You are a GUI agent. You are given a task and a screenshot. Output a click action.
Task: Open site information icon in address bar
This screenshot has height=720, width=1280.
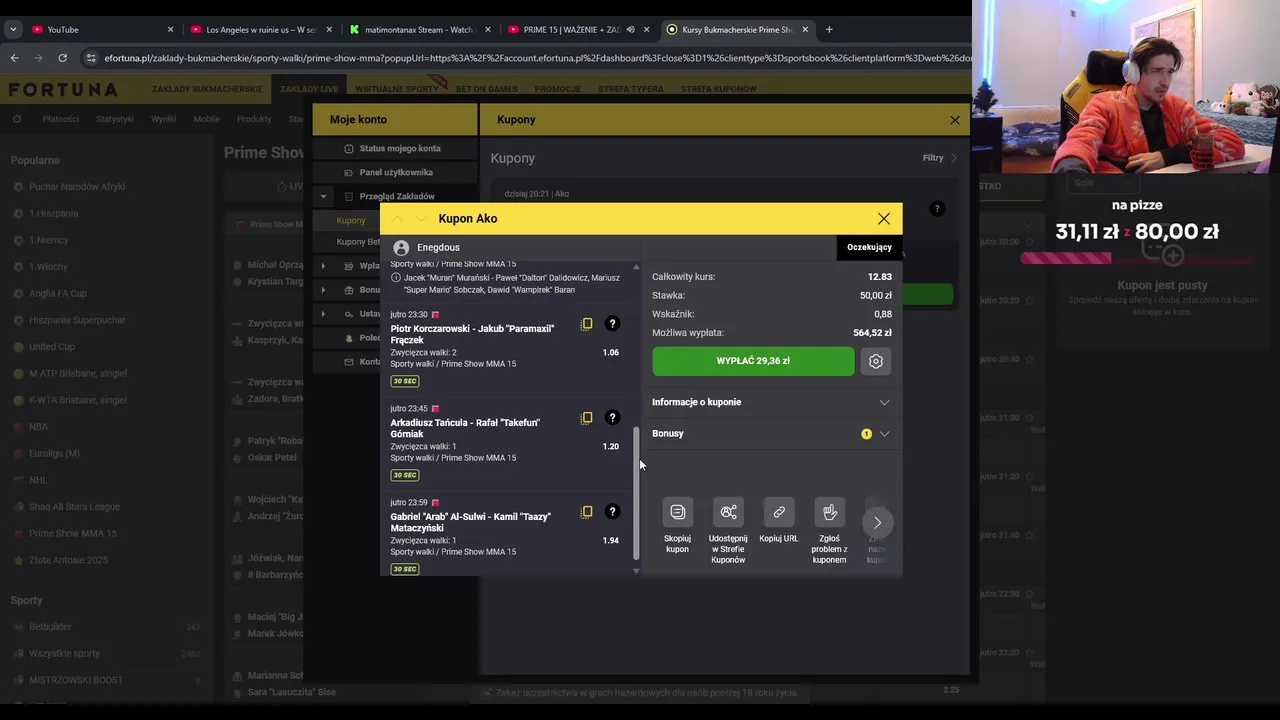coord(91,58)
